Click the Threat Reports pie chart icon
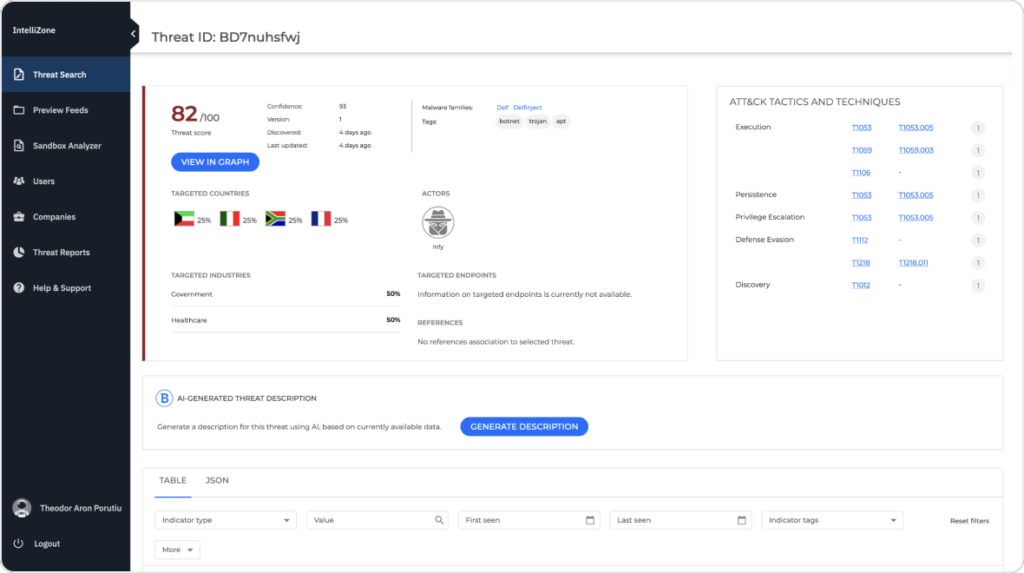 click(x=18, y=252)
